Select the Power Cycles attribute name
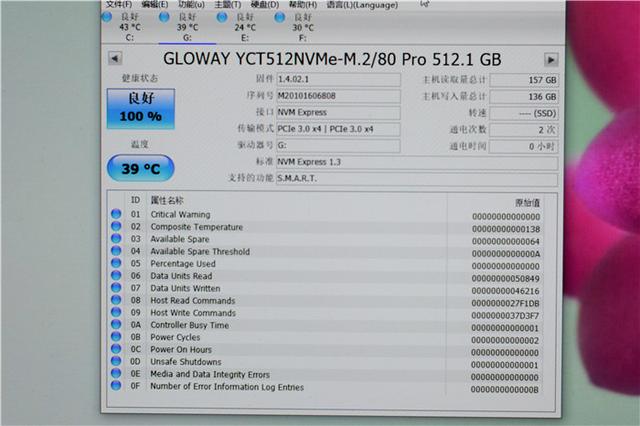 click(175, 337)
